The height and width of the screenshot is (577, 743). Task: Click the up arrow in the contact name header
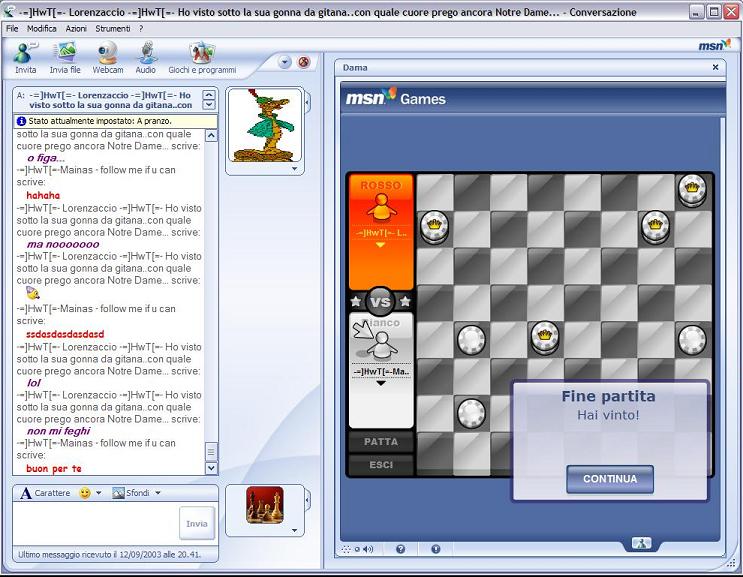tap(208, 95)
